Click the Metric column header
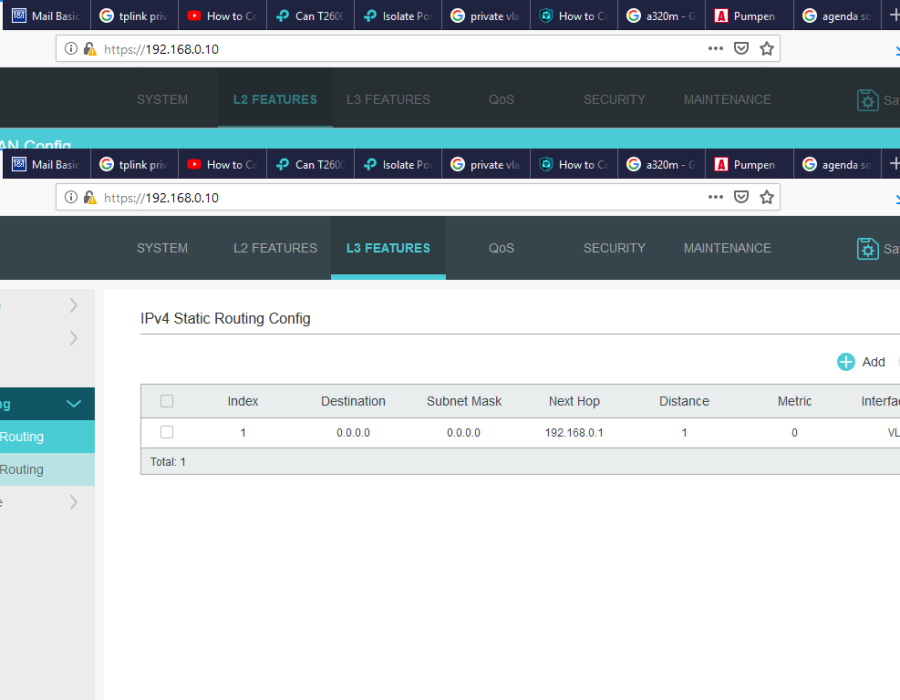900x700 pixels. pos(794,401)
